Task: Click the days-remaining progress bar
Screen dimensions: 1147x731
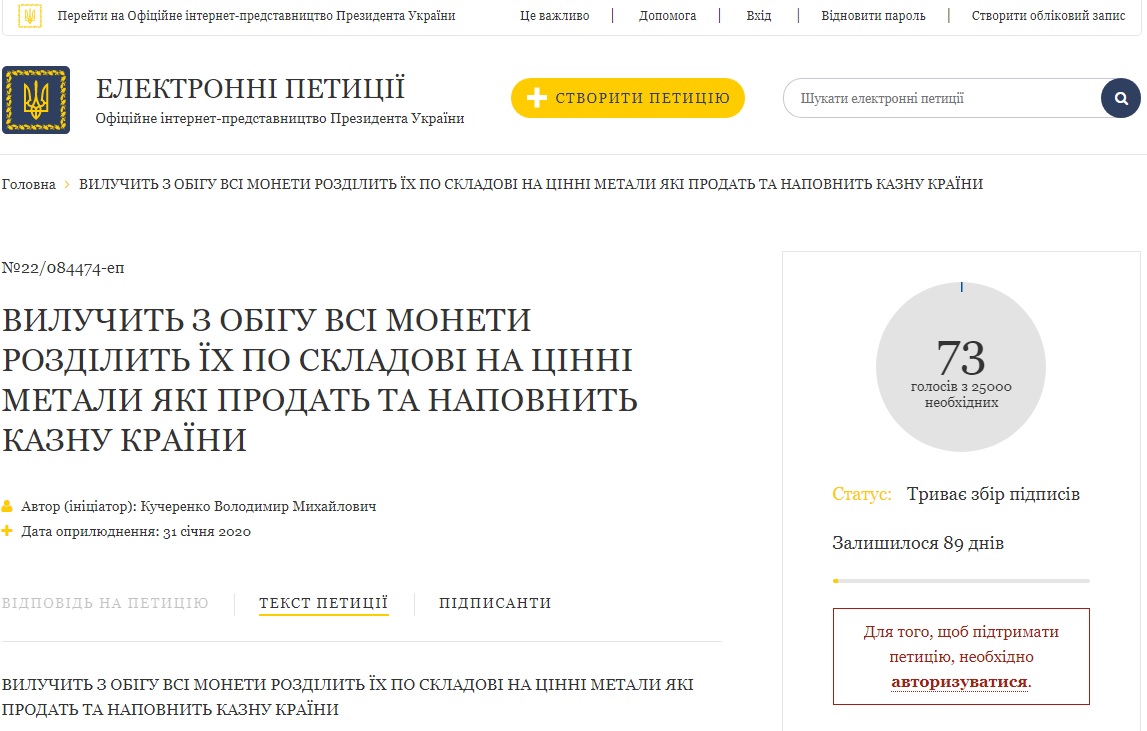Action: pyautogui.click(x=961, y=579)
